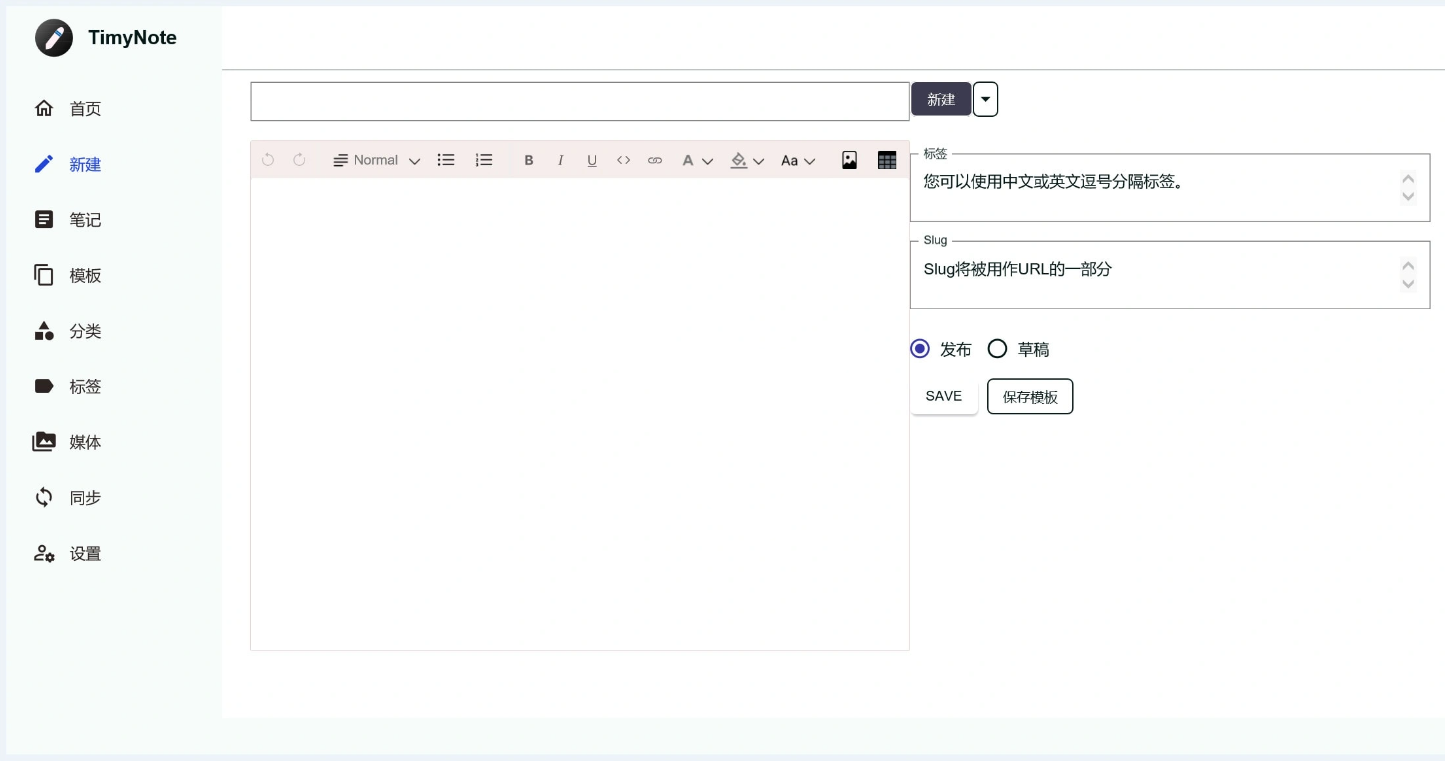
Task: Apply code formatting with the code icon
Action: [x=623, y=160]
